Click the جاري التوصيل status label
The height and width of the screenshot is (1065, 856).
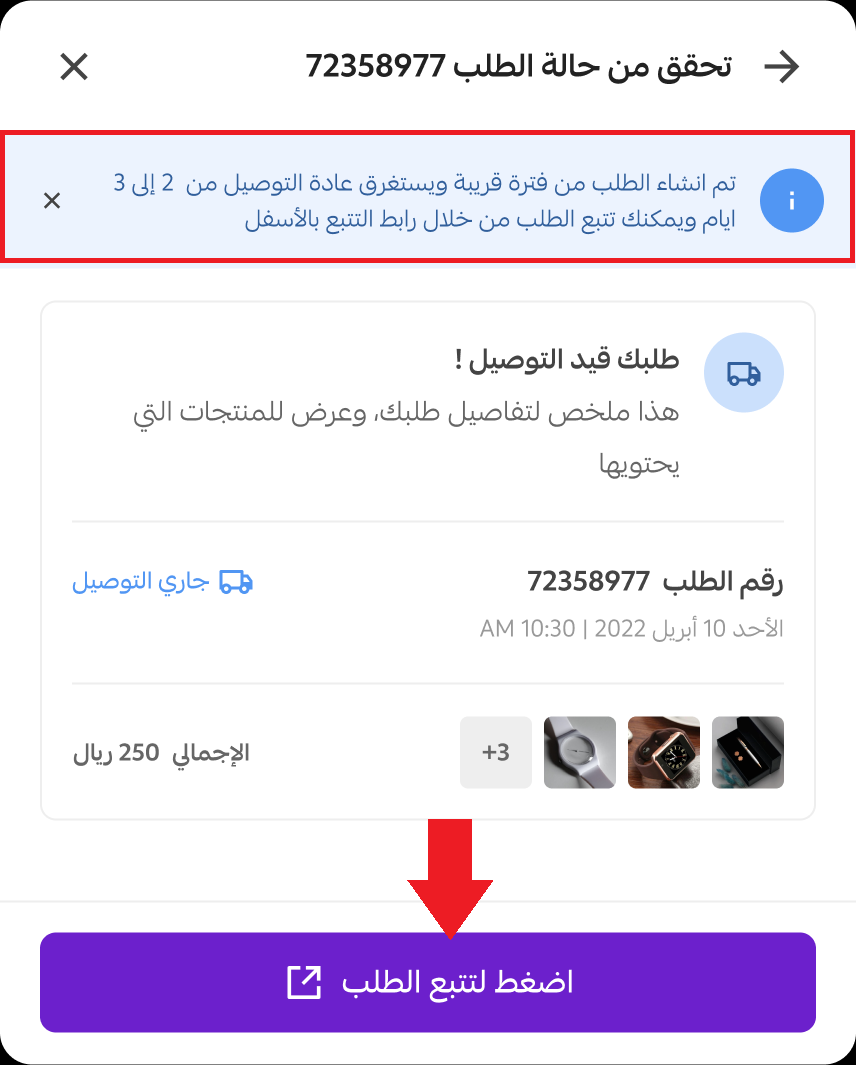(x=140, y=582)
